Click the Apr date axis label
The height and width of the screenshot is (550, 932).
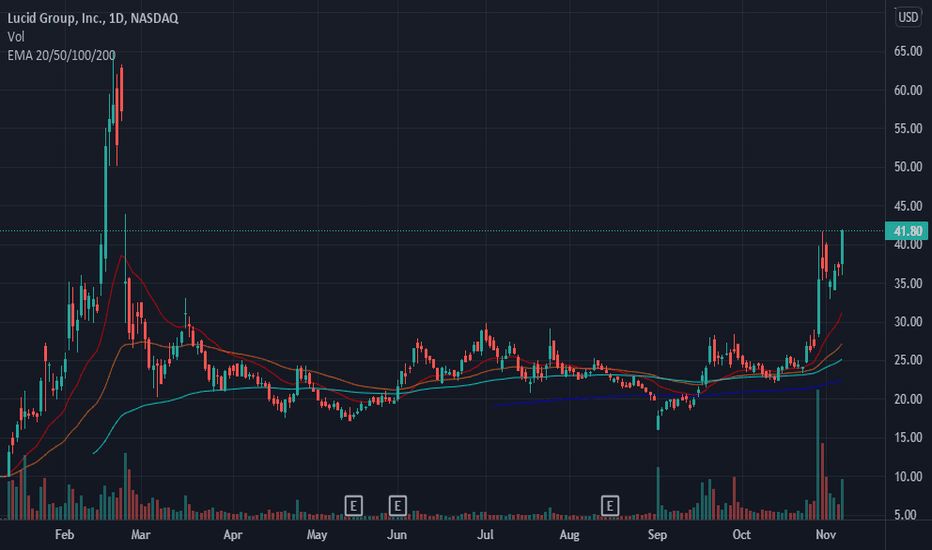(x=232, y=535)
